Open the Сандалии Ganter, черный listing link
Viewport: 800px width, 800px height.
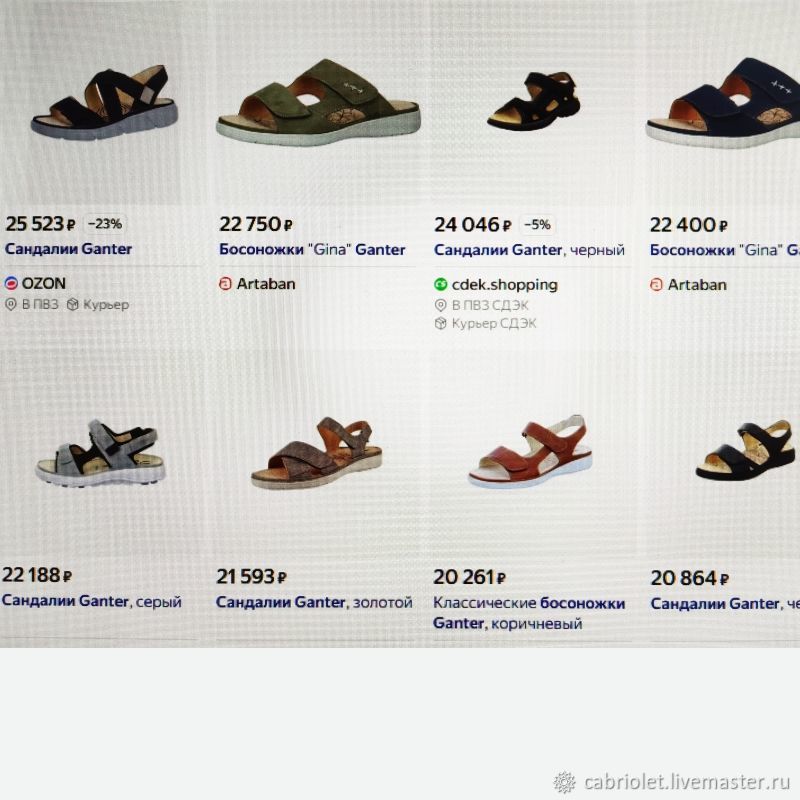pyautogui.click(x=529, y=250)
